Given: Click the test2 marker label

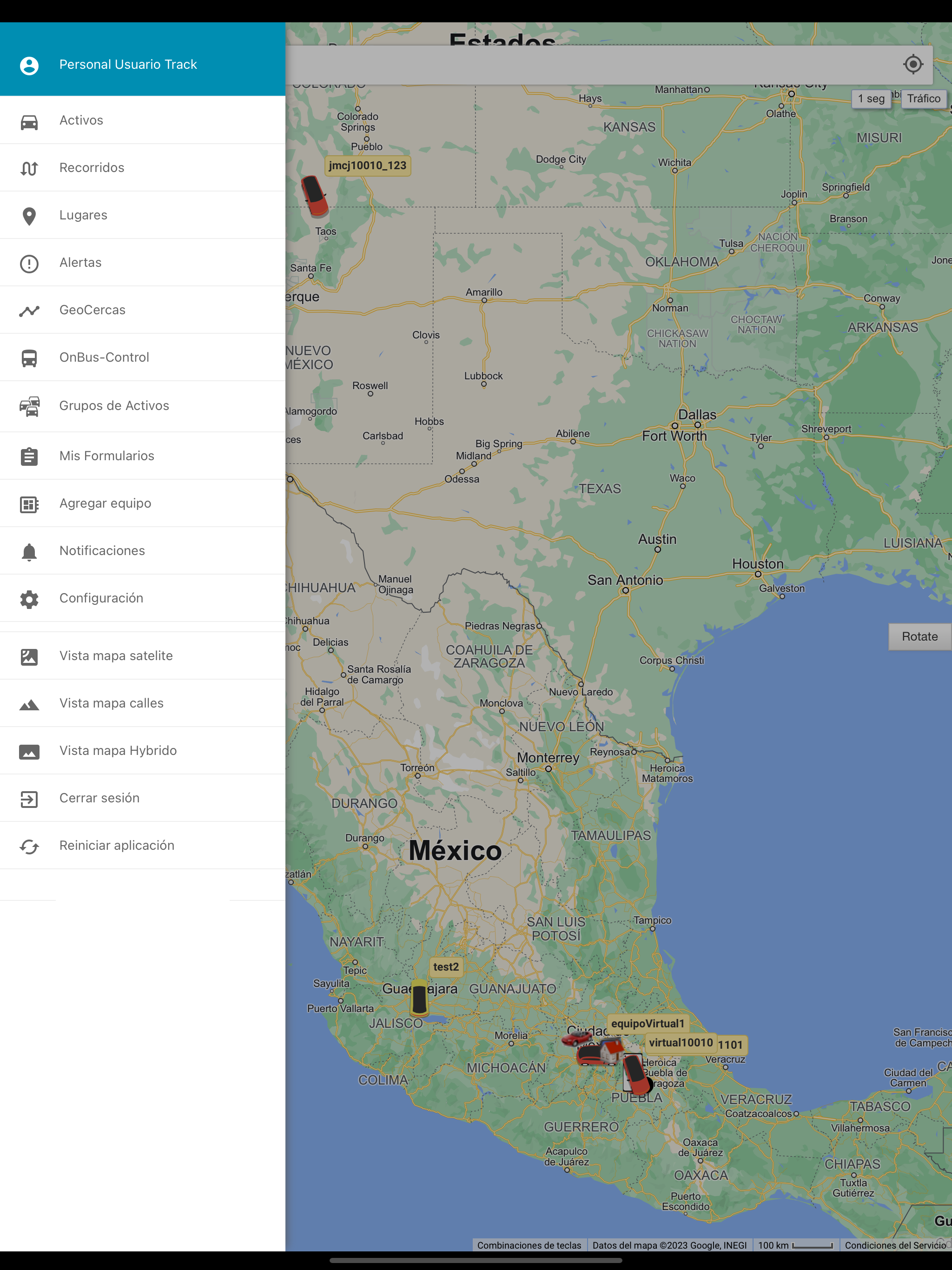Looking at the screenshot, I should (x=446, y=967).
